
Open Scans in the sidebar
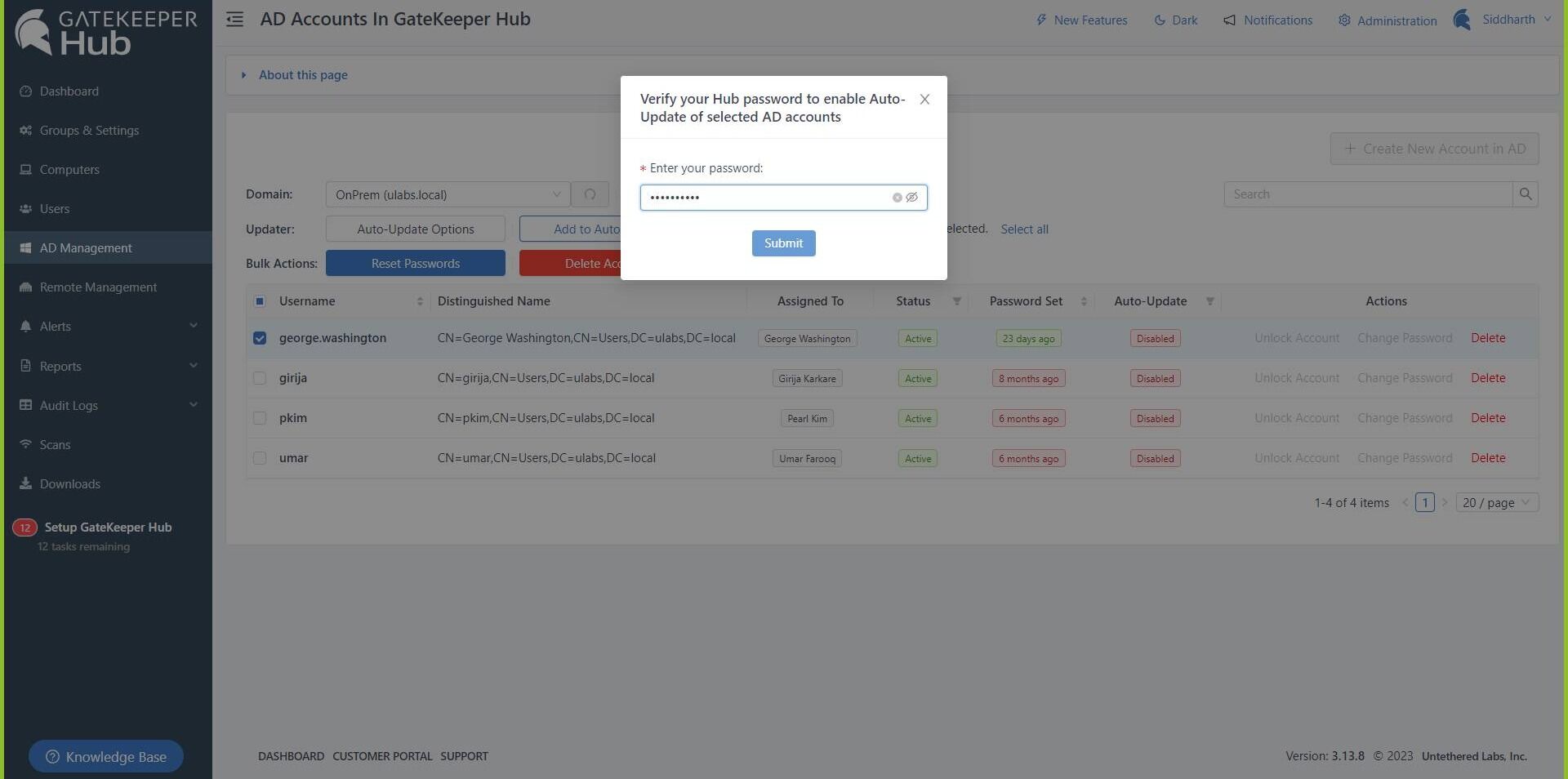tap(108, 445)
